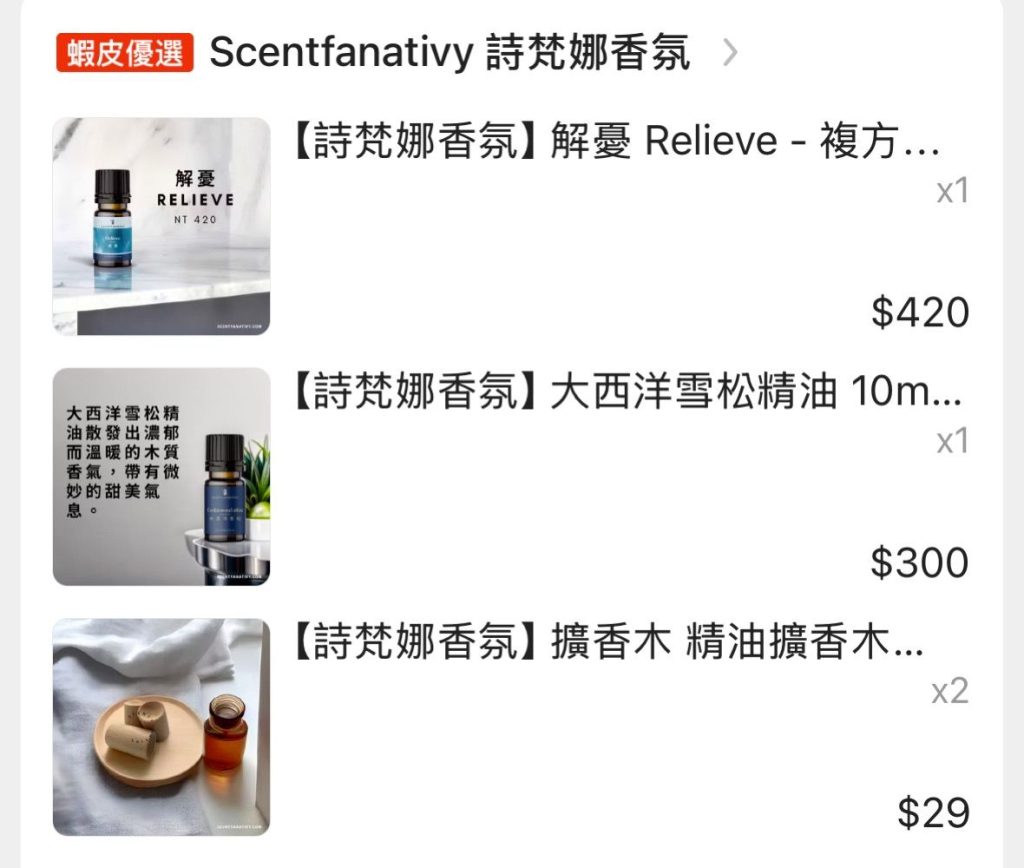Select the 解憂 Relieve product title
The image size is (1024, 868).
click(617, 141)
